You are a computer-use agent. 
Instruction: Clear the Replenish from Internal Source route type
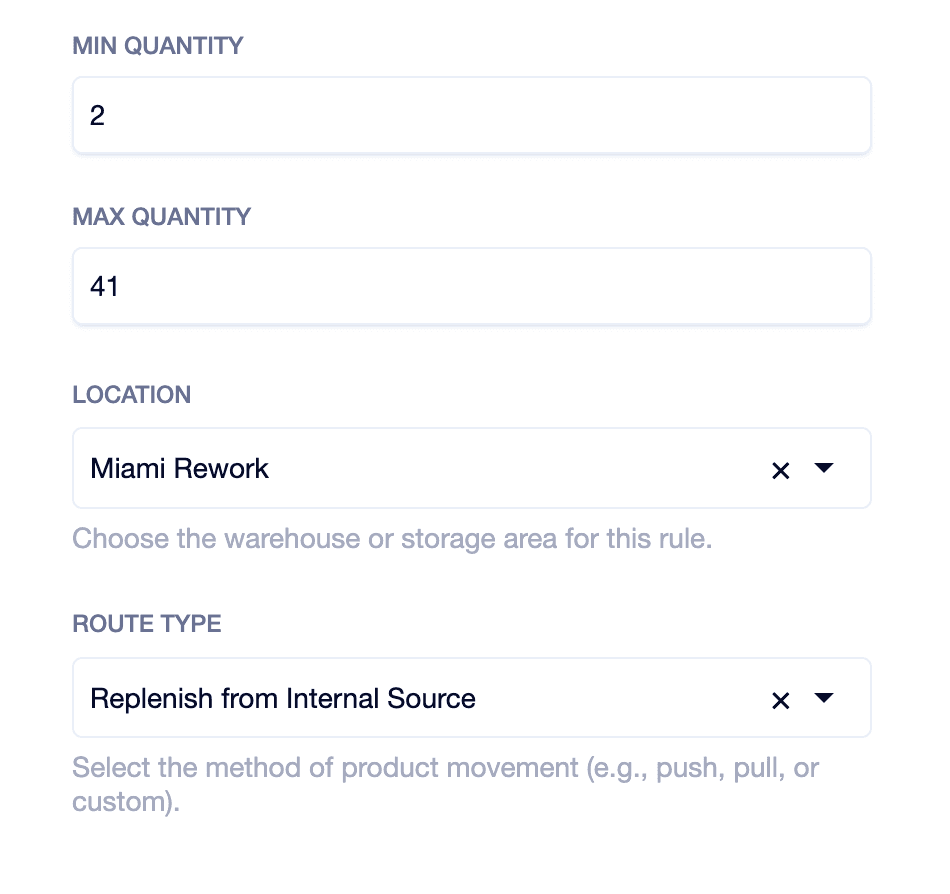pos(781,700)
